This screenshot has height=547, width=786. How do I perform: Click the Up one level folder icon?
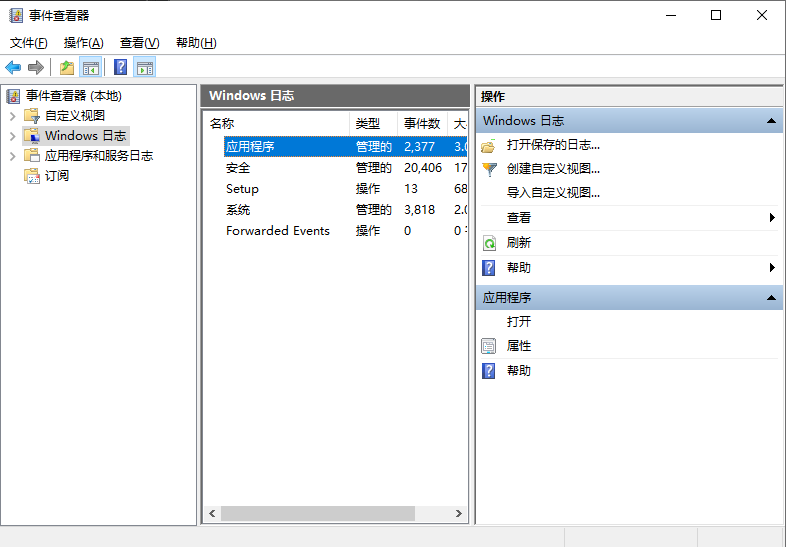pyautogui.click(x=67, y=67)
